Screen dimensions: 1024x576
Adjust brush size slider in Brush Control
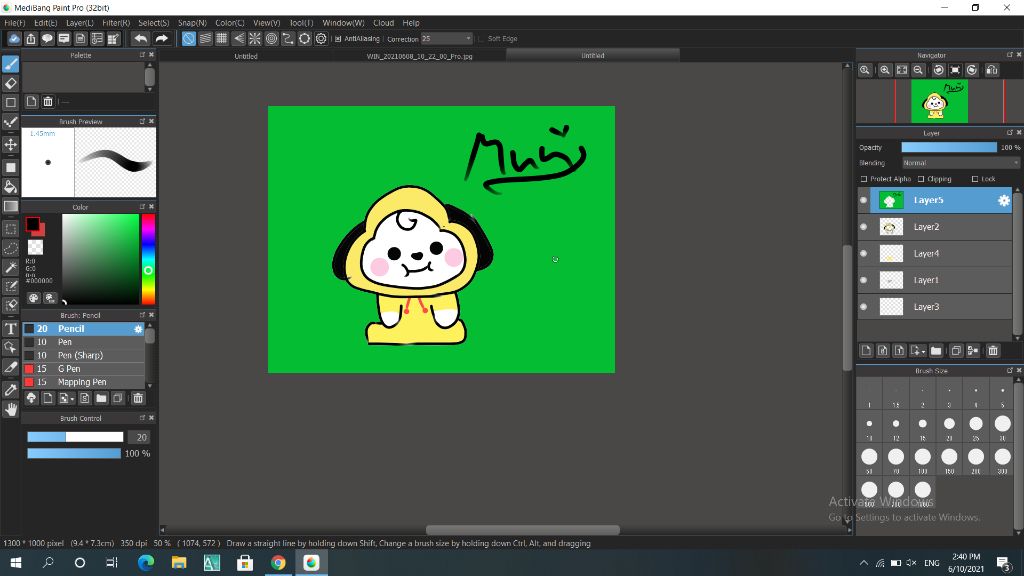(x=75, y=437)
